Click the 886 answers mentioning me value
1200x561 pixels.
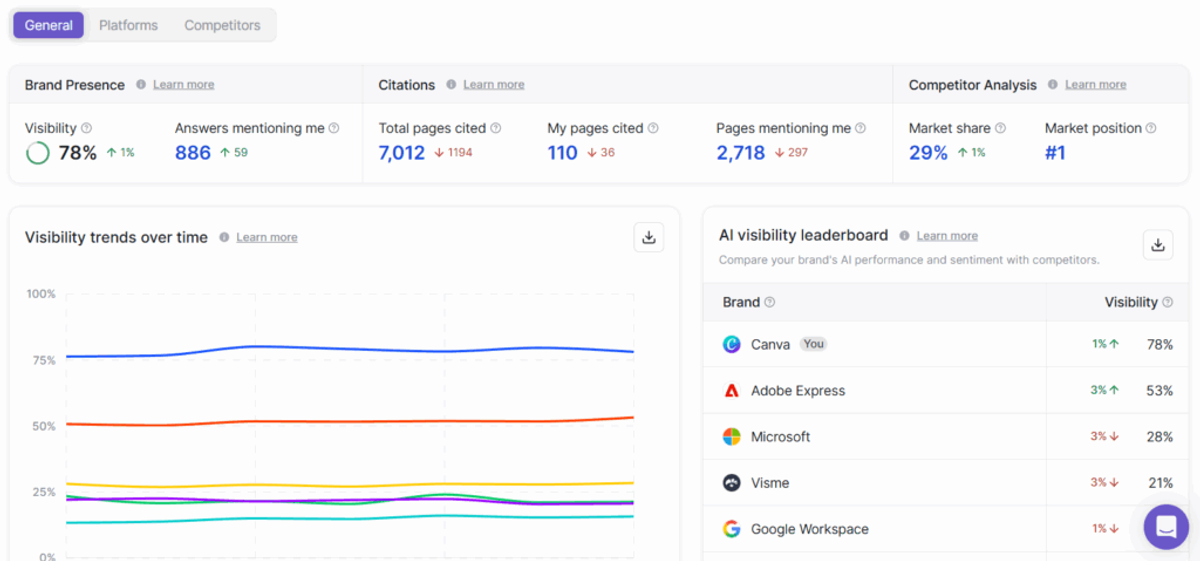tap(193, 153)
